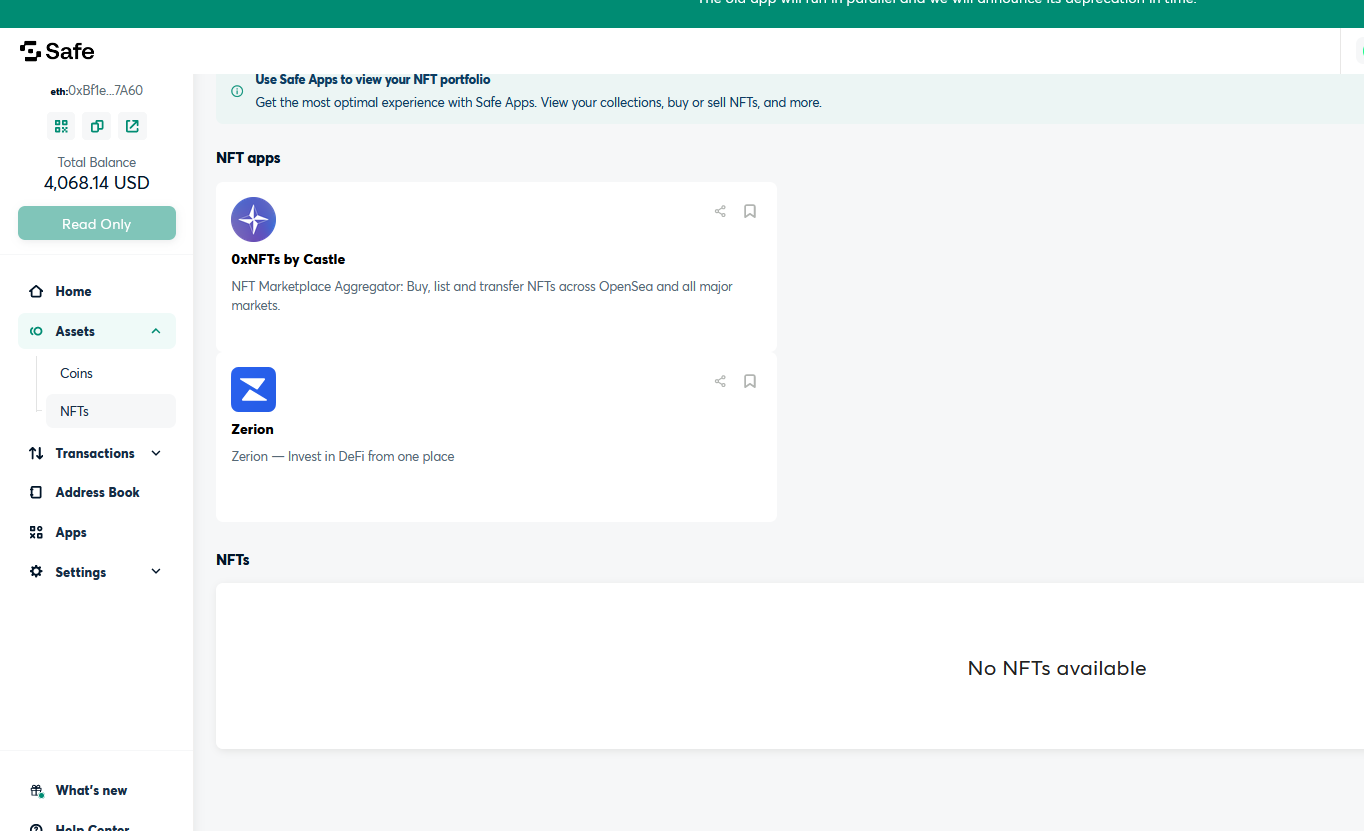Image resolution: width=1364 pixels, height=831 pixels.
Task: Share the 0xNFTs by Castle app
Action: coord(719,211)
